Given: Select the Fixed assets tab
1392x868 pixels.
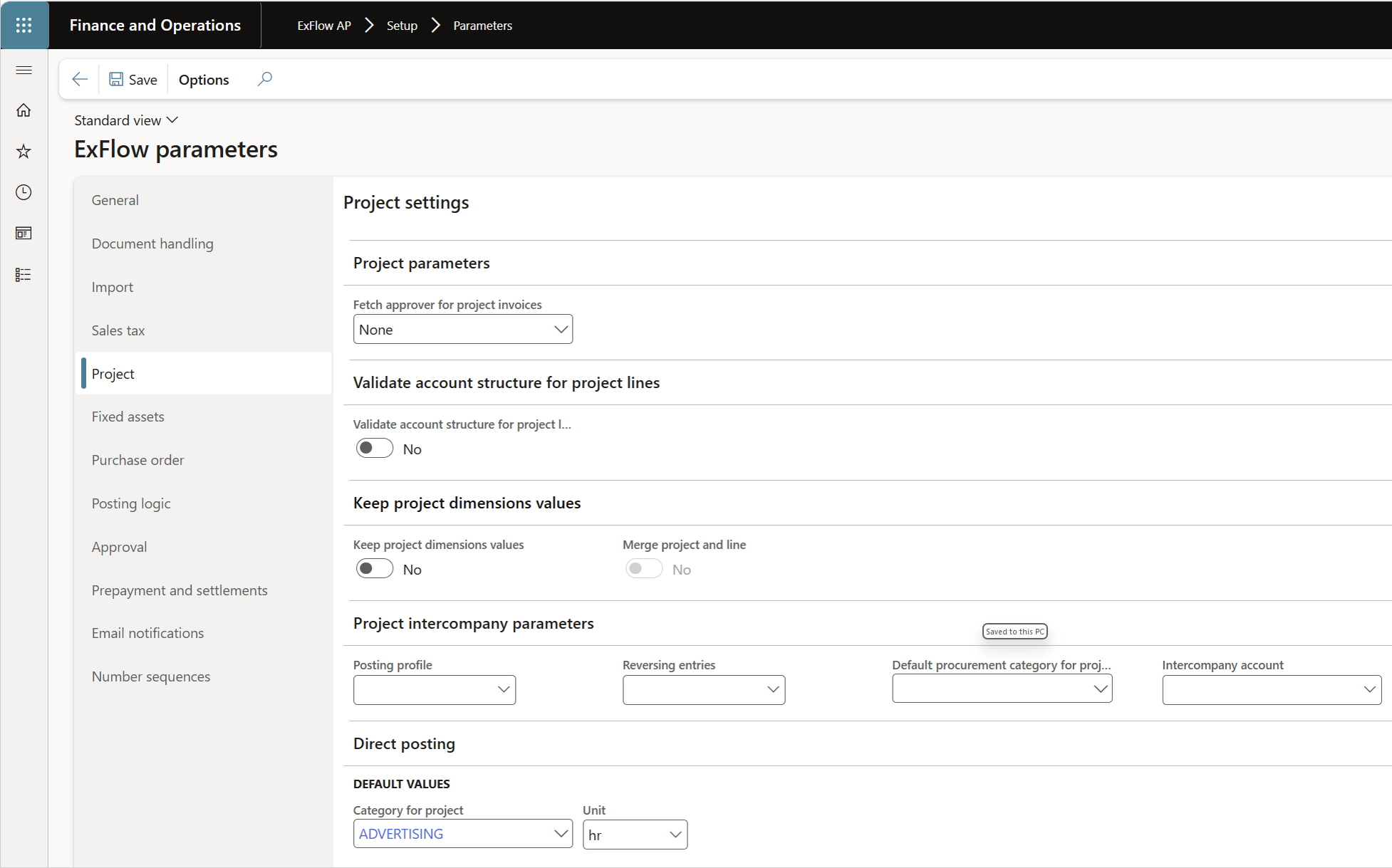Looking at the screenshot, I should pyautogui.click(x=203, y=417).
